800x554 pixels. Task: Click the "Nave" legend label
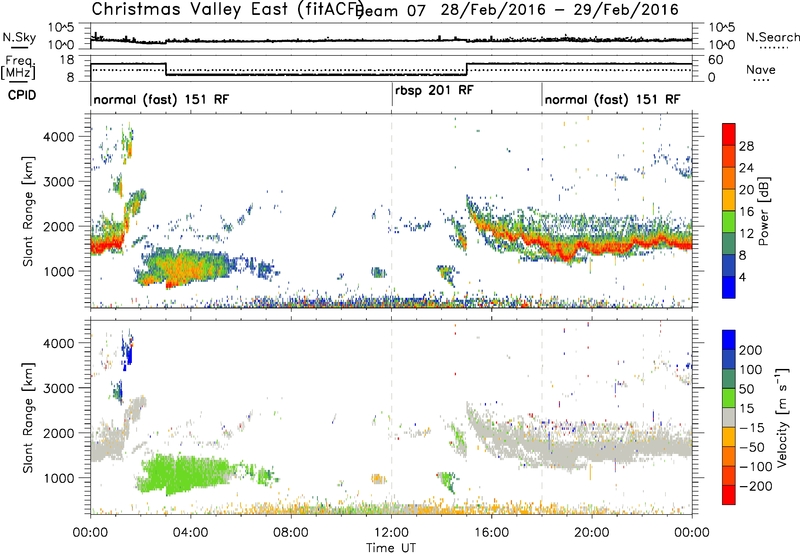pos(760,70)
